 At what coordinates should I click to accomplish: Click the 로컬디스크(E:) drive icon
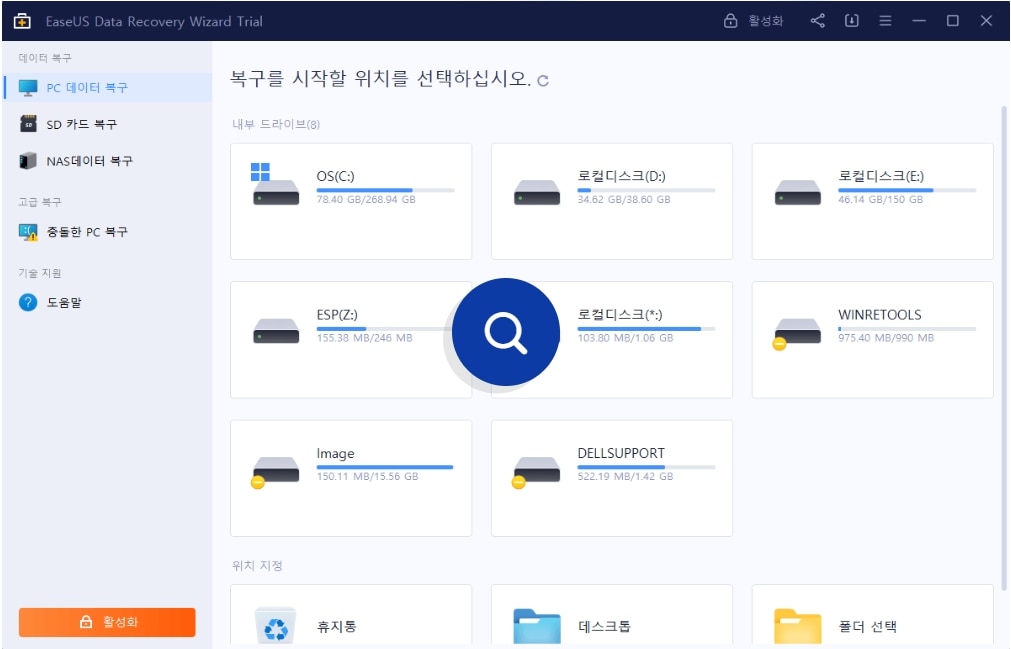coord(798,192)
